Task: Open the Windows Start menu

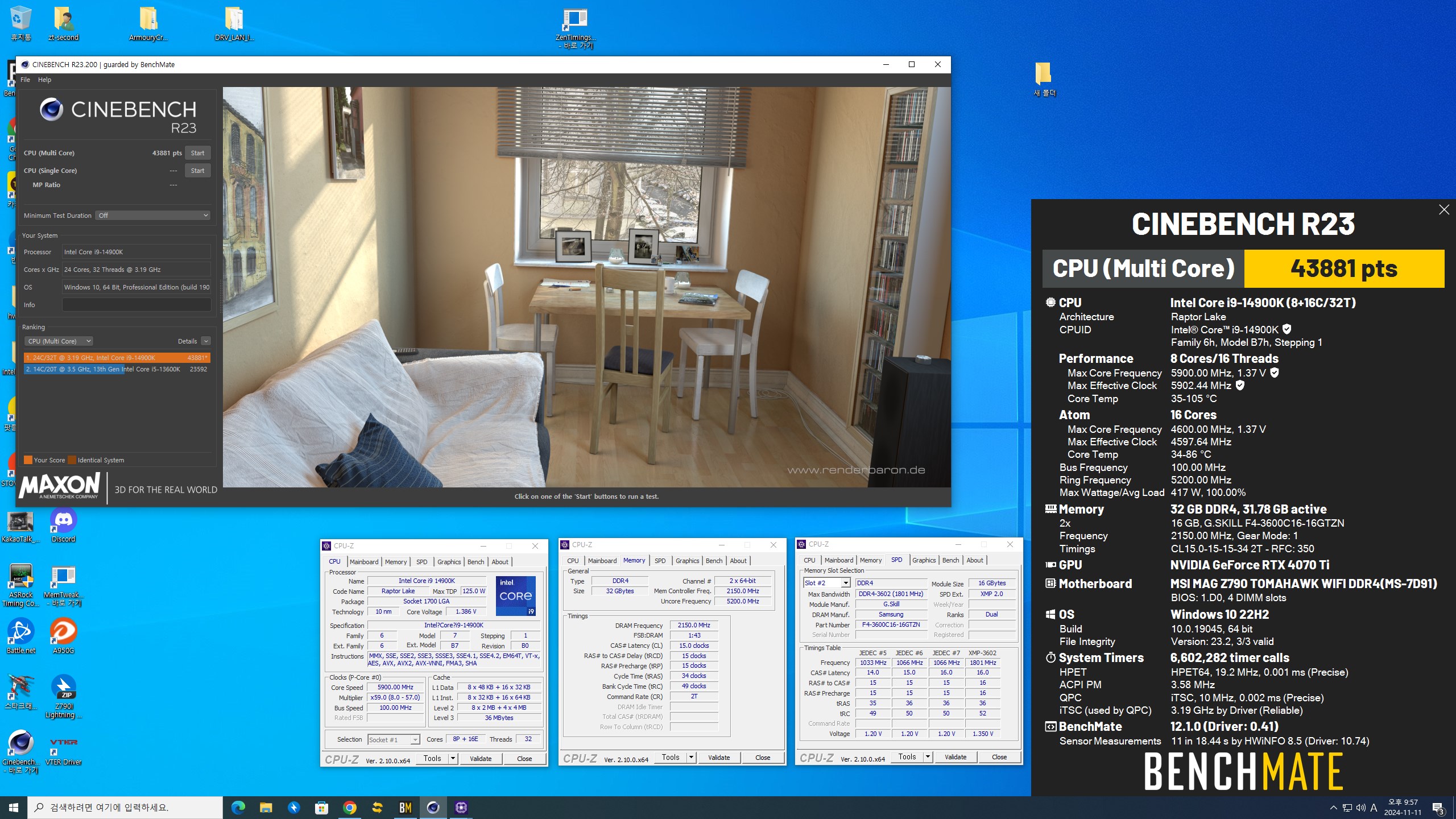Action: (x=14, y=807)
